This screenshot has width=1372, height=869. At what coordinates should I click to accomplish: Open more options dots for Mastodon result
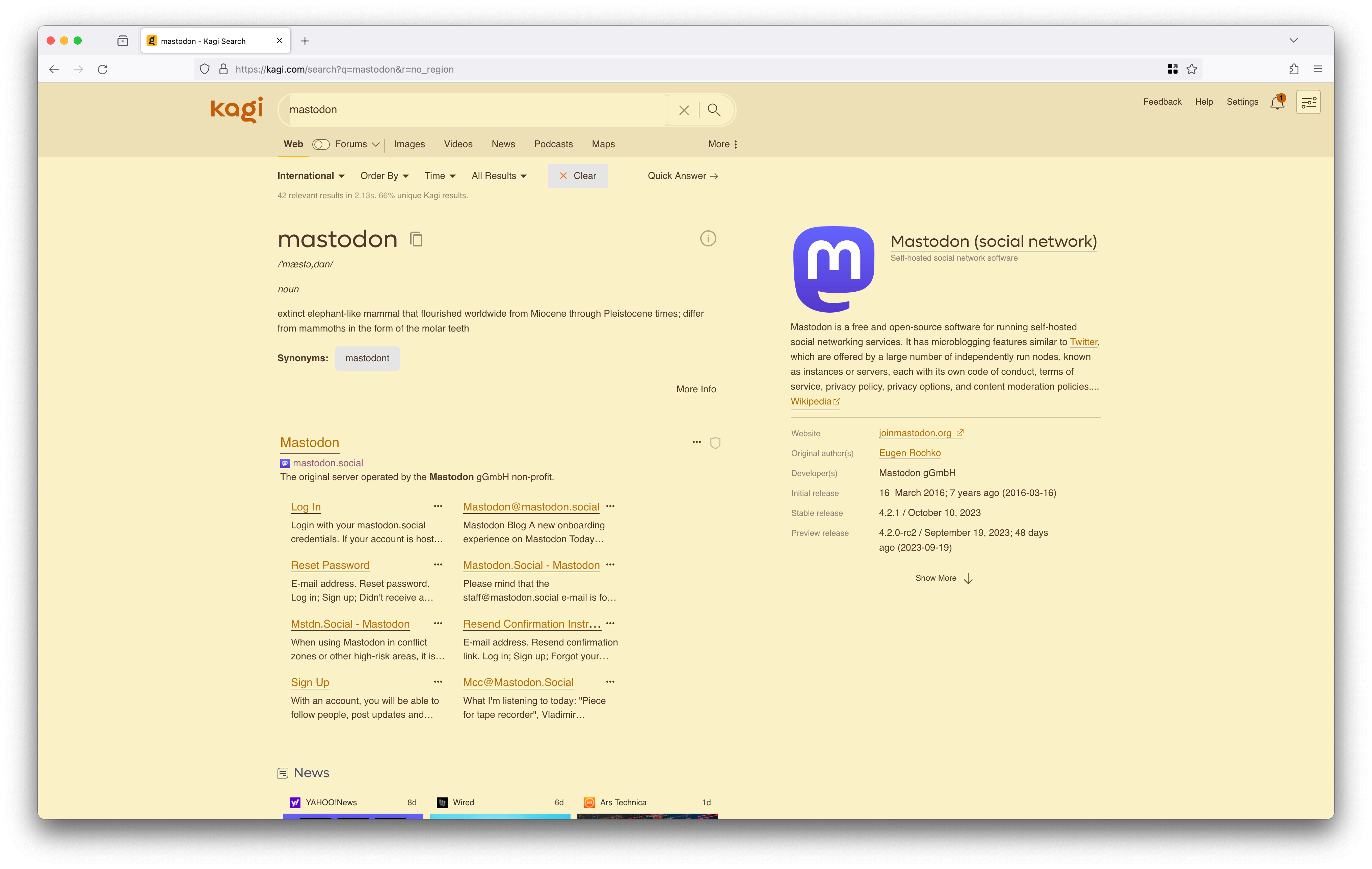(696, 442)
